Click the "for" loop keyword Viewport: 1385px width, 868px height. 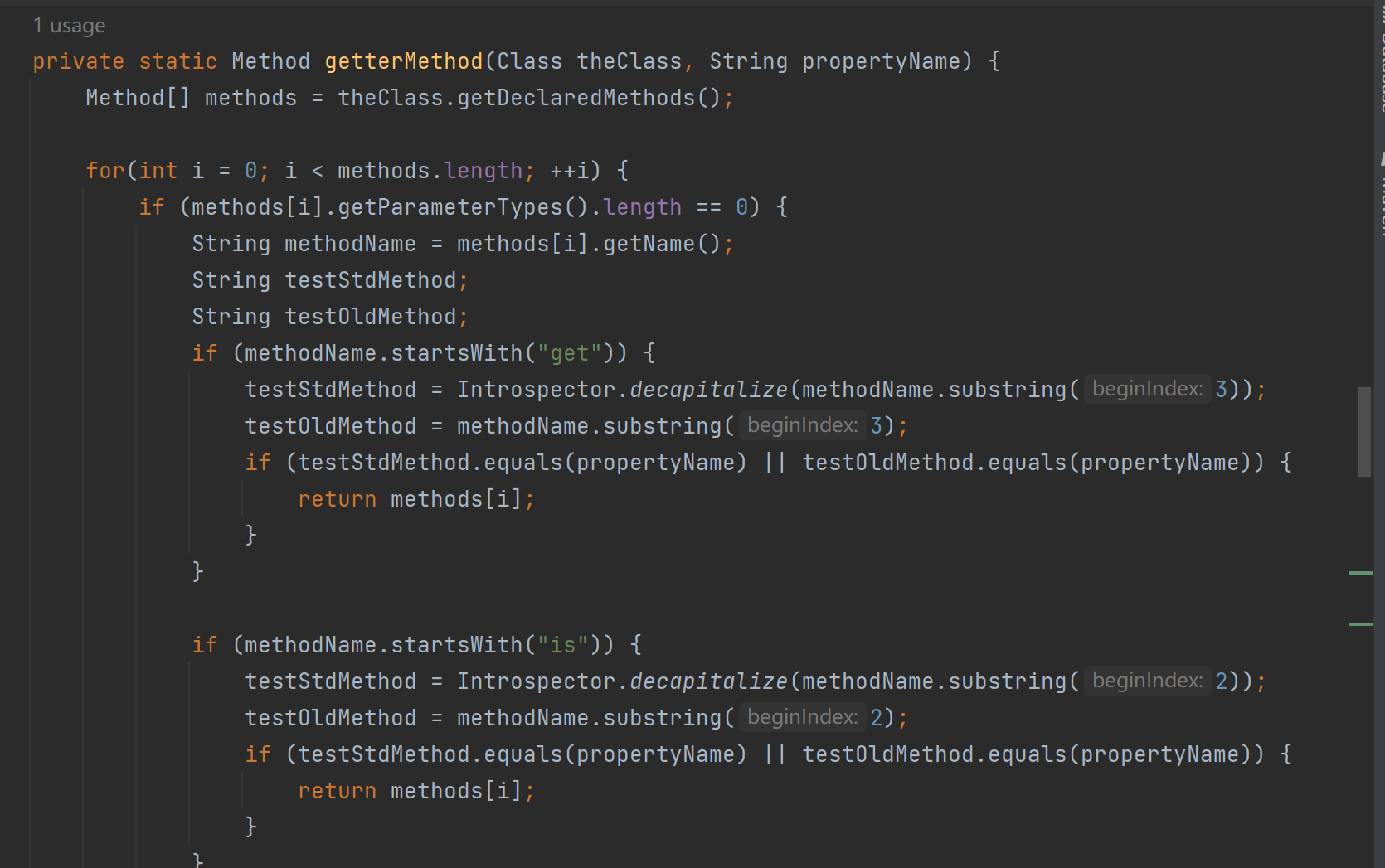click(105, 171)
